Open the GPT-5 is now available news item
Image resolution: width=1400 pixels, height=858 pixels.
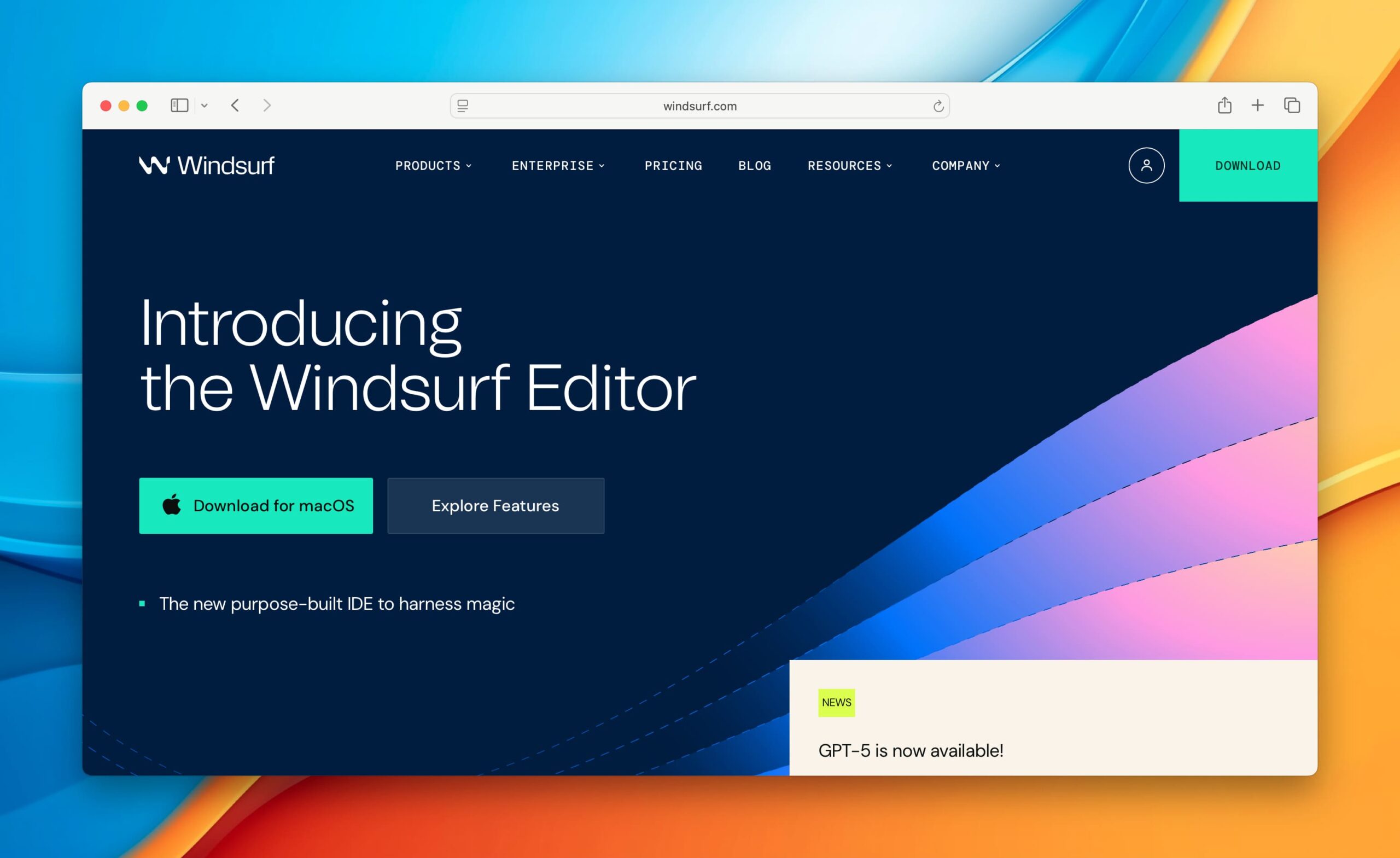coord(911,750)
